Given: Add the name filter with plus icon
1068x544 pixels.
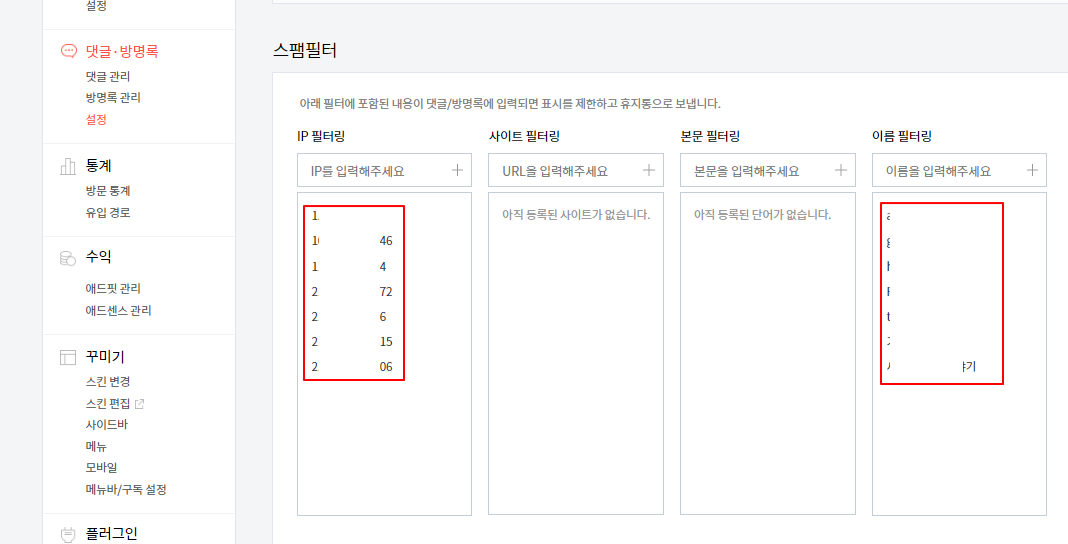Looking at the screenshot, I should coord(1033,170).
